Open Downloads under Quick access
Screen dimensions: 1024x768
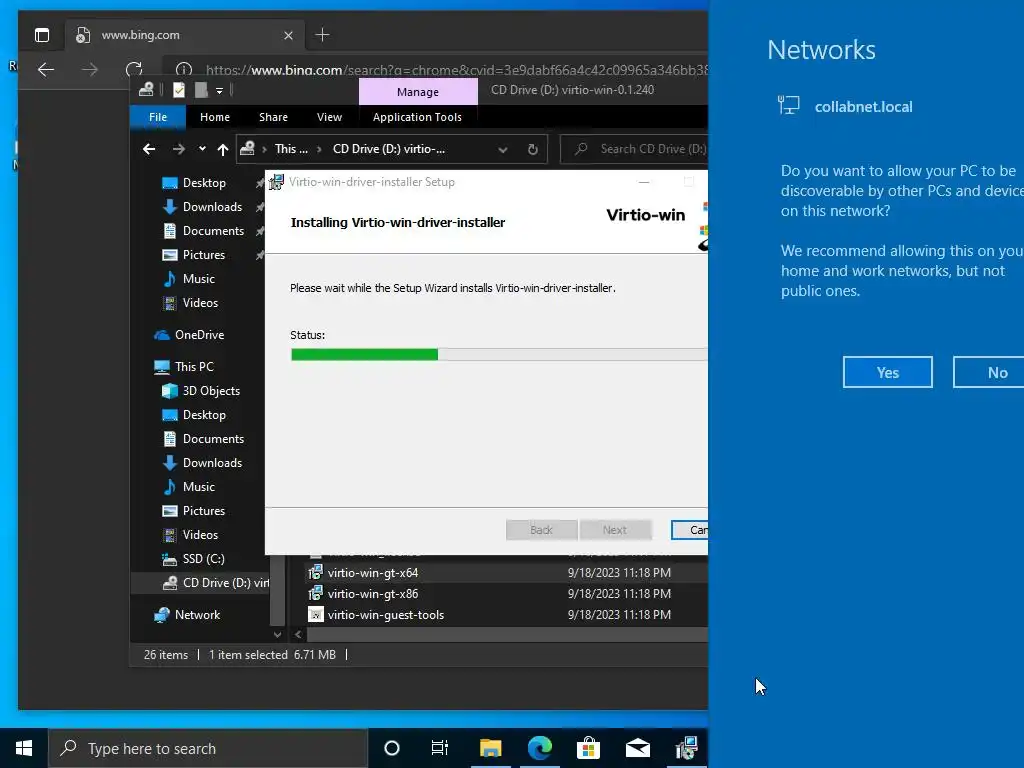[212, 207]
